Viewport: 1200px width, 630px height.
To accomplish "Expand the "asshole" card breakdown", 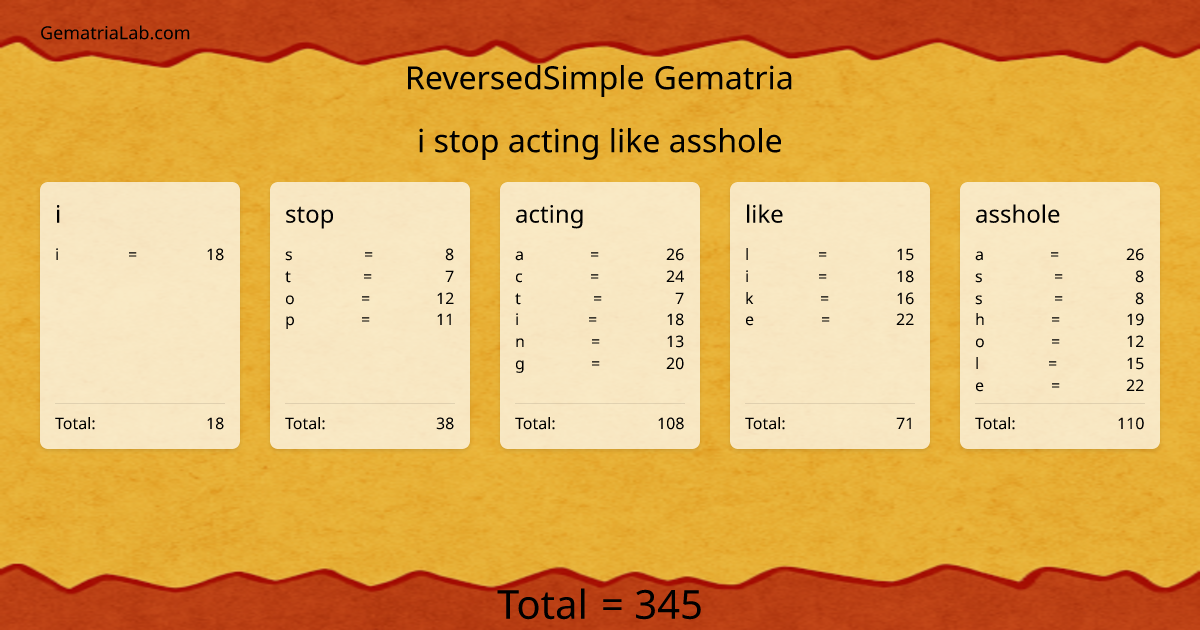I will click(x=1060, y=320).
